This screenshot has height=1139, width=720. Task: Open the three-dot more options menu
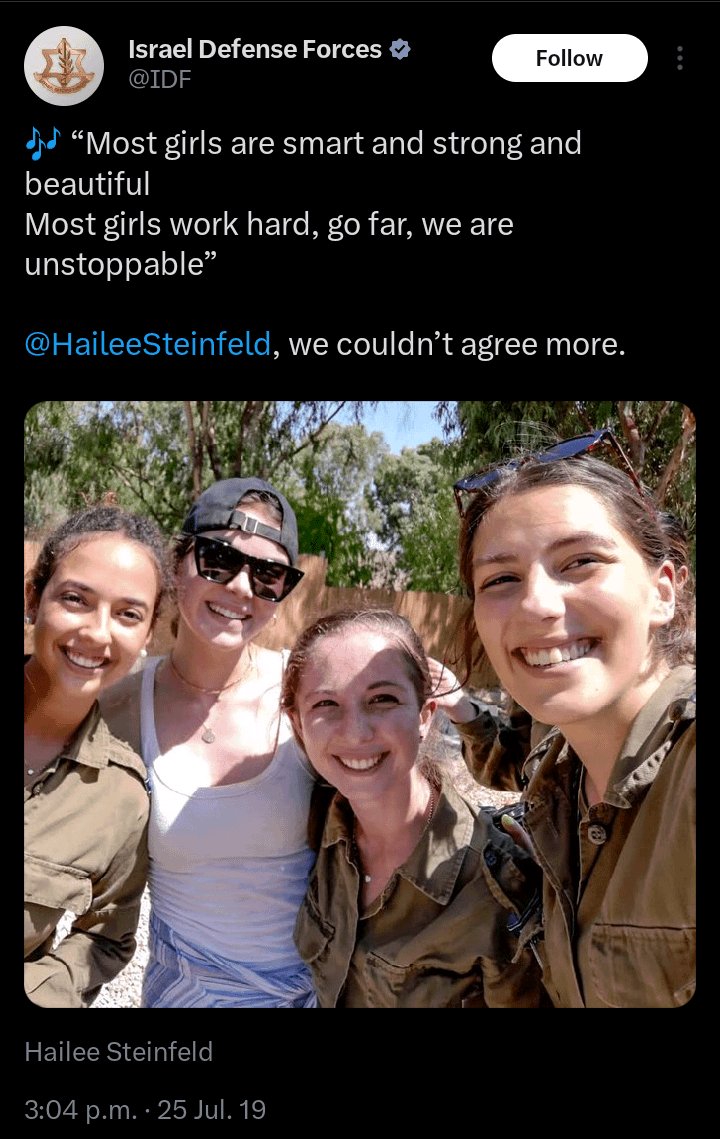click(x=679, y=58)
